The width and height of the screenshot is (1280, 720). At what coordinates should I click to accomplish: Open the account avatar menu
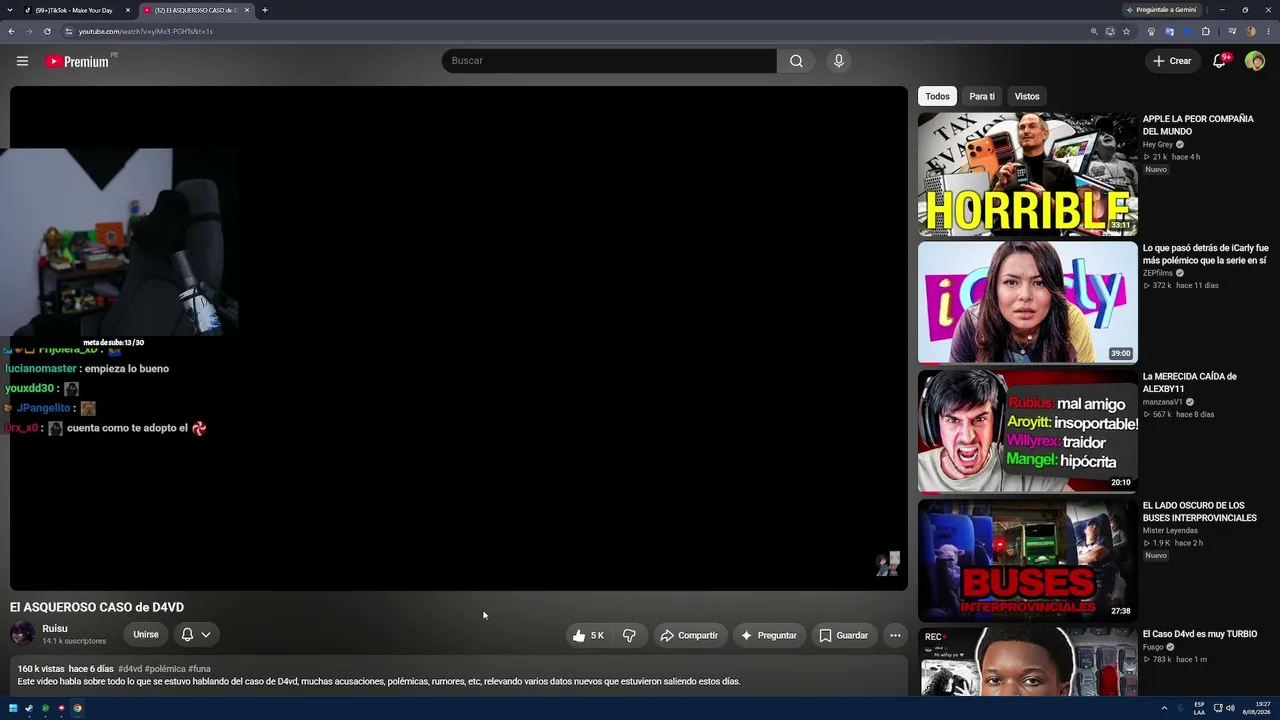pos(1255,61)
